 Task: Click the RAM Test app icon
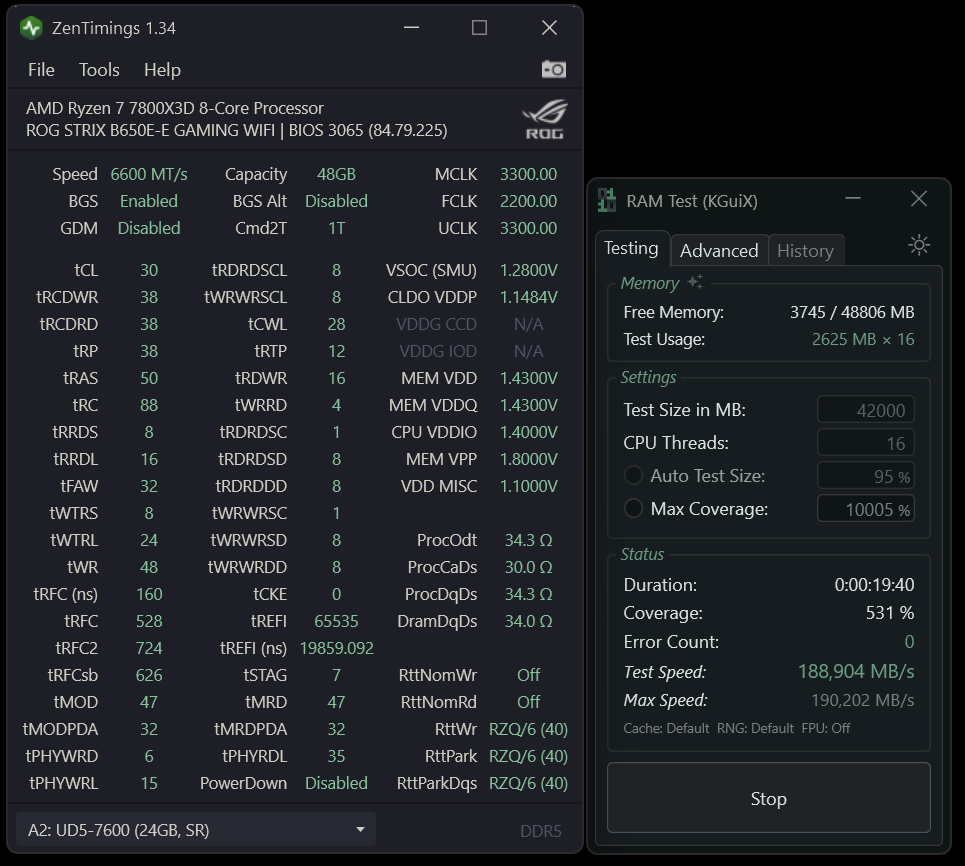(607, 201)
